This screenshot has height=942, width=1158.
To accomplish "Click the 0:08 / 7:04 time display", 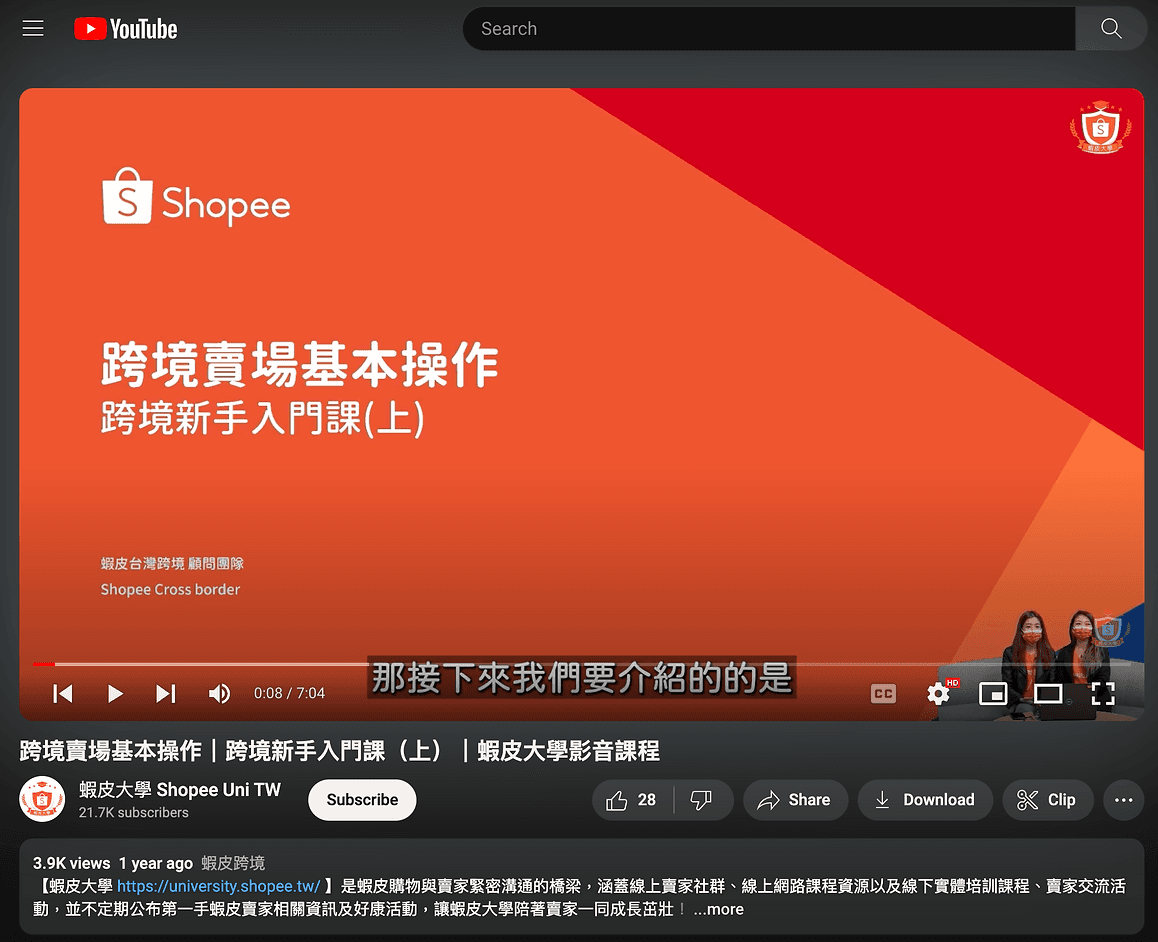I will 290,693.
